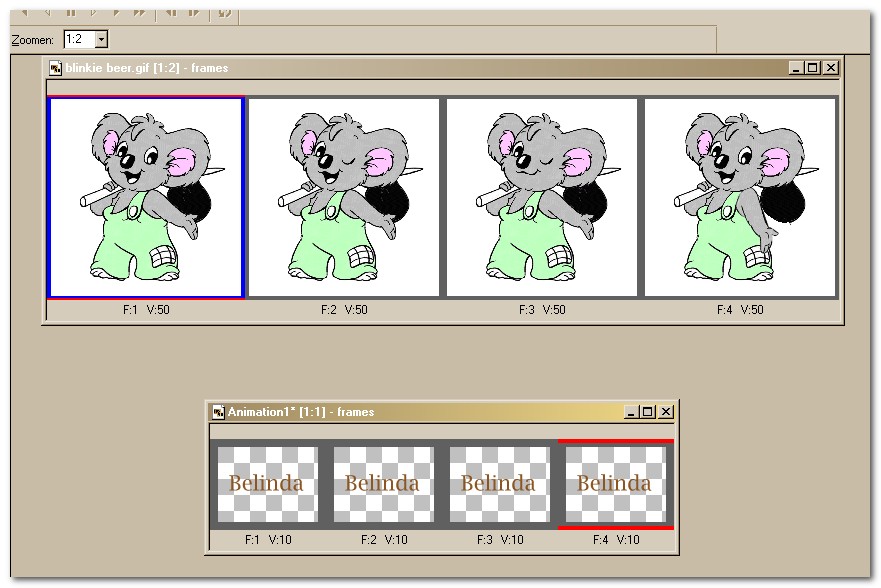Select bear frame F:3 in blinkie beer.gif
The image size is (881, 588).
click(x=542, y=197)
